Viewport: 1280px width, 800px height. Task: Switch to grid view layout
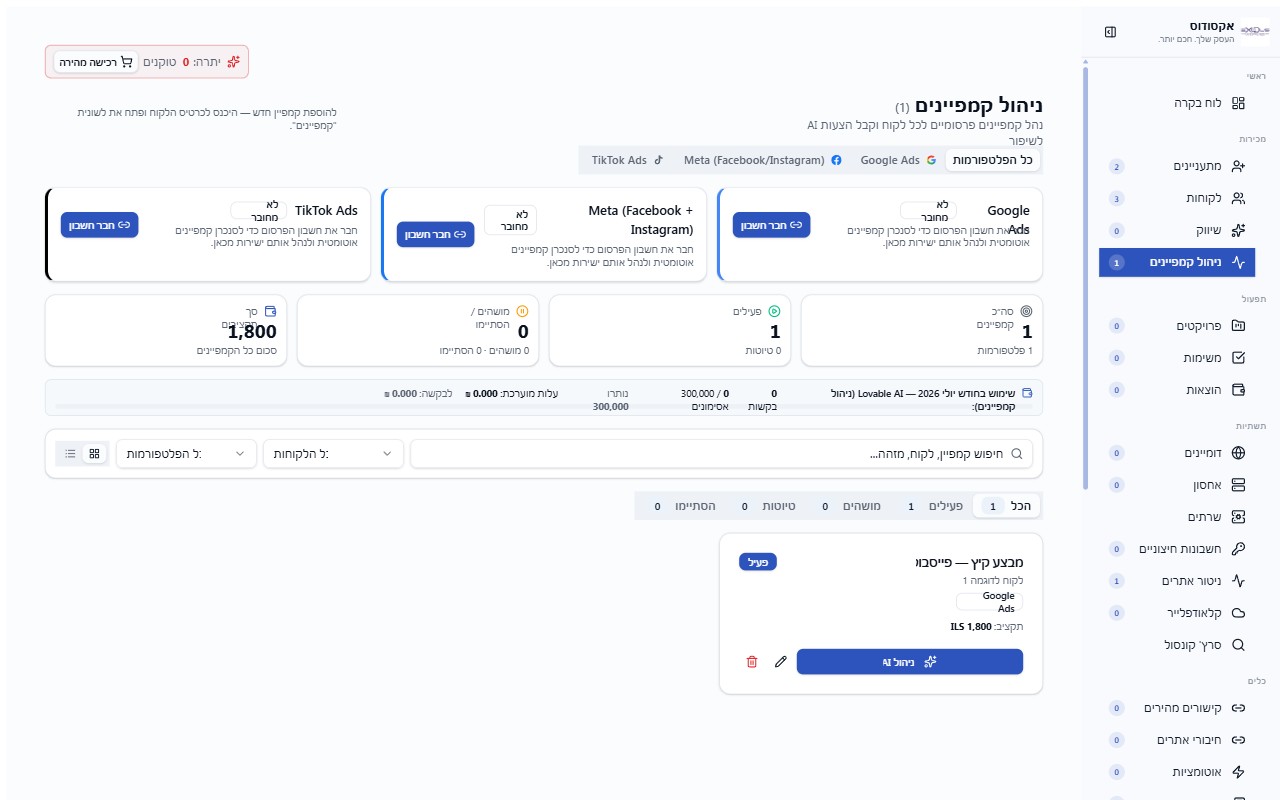94,454
